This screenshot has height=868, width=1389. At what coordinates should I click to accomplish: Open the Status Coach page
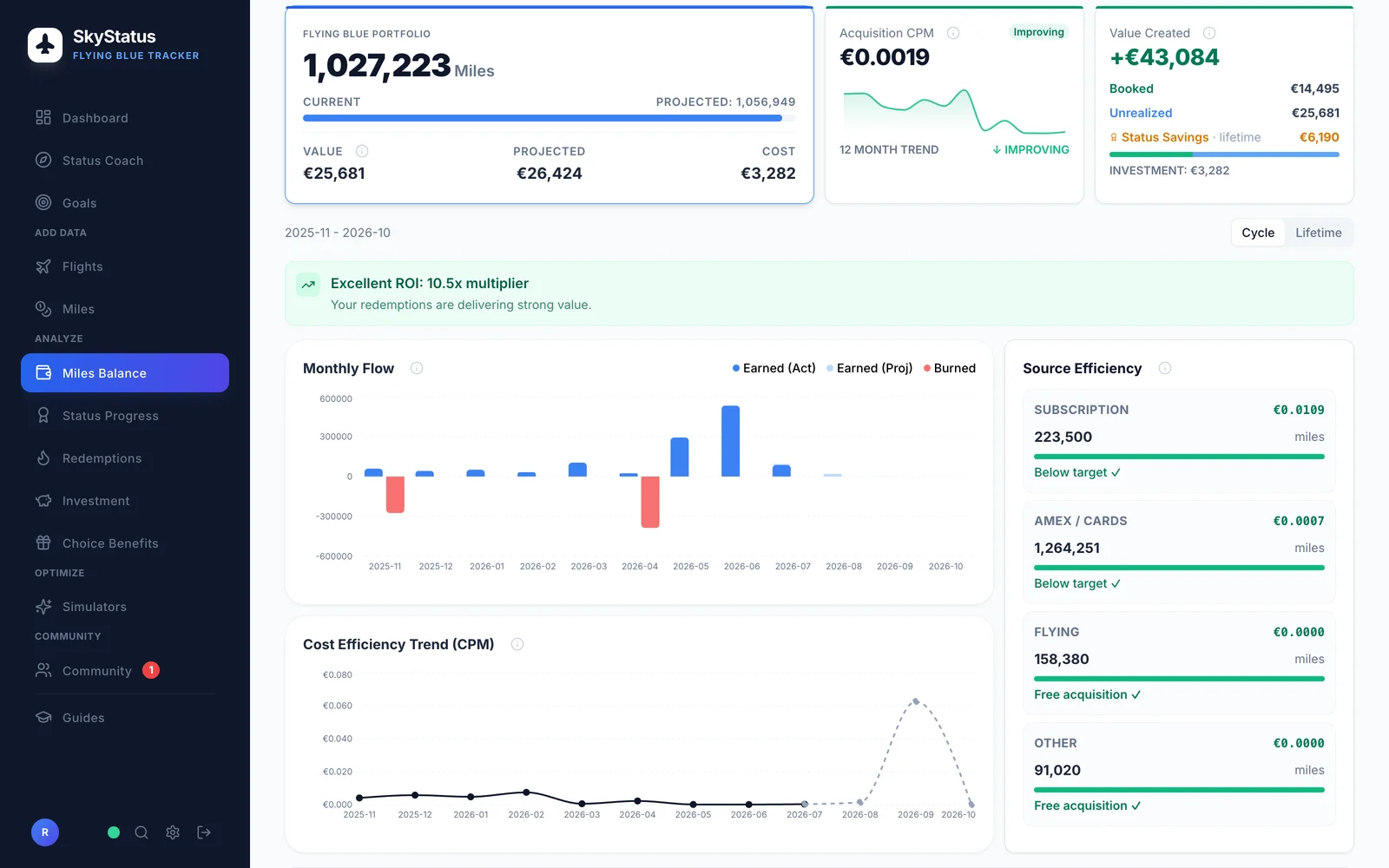click(x=125, y=161)
